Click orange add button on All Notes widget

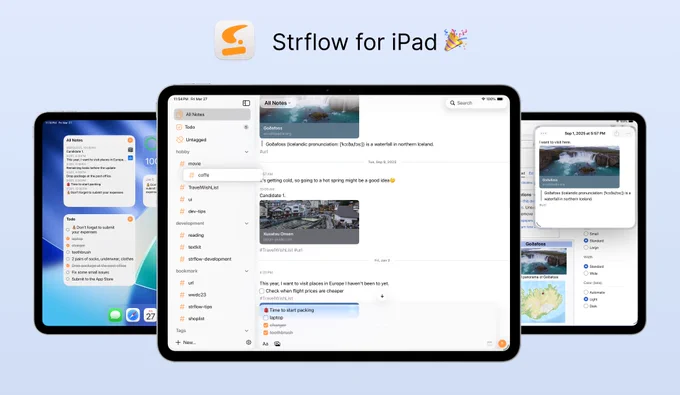pos(130,140)
